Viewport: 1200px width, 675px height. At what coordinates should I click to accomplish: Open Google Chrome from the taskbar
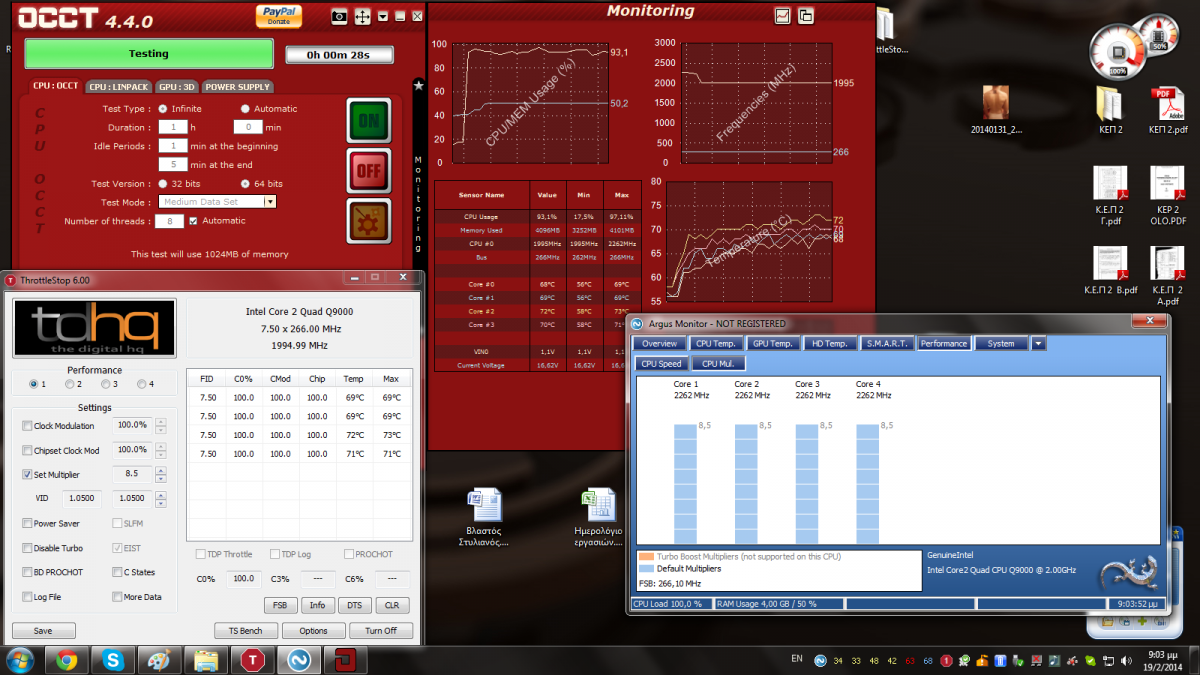(67, 659)
